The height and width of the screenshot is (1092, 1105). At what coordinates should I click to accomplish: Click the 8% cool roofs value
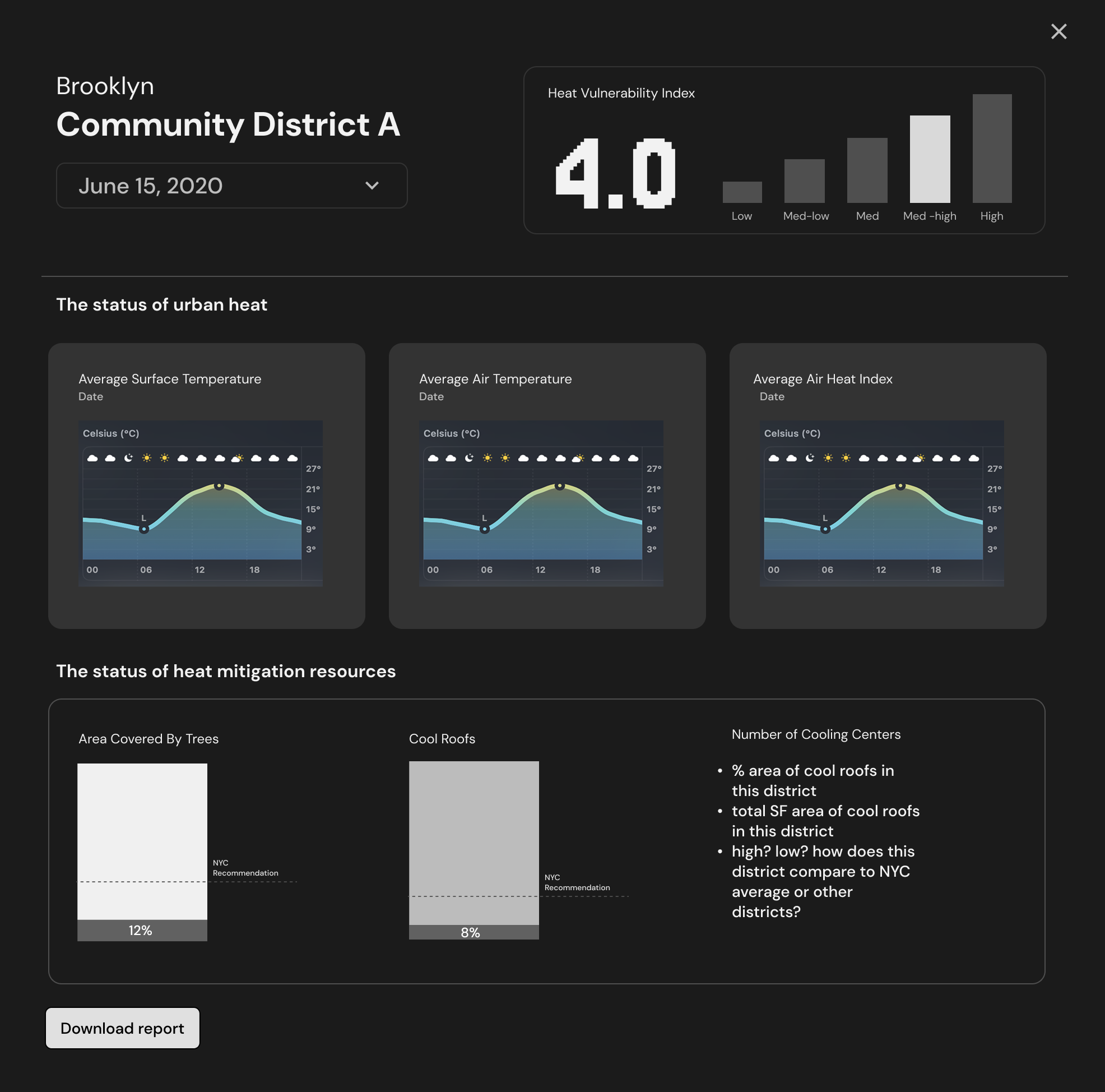pos(470,932)
